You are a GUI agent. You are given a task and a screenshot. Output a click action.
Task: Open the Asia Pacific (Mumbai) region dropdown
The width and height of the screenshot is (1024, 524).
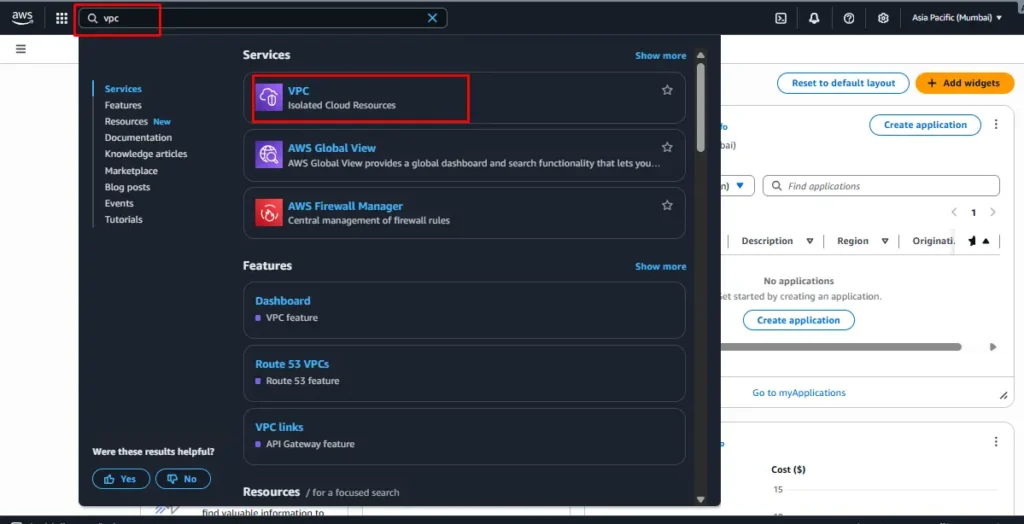pyautogui.click(x=957, y=18)
